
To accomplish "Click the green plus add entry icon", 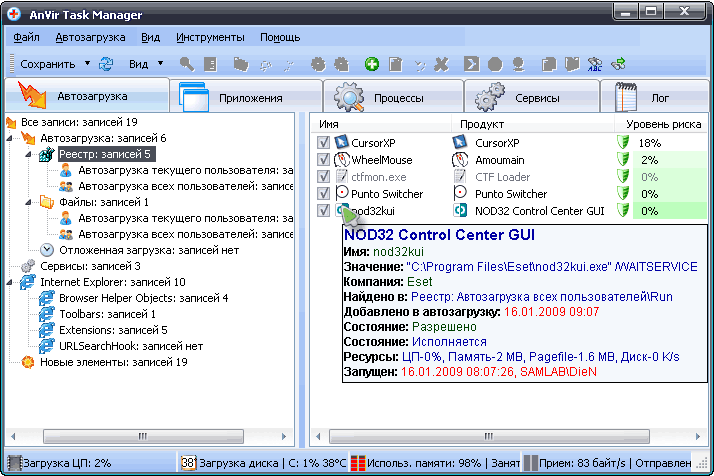I will point(372,64).
